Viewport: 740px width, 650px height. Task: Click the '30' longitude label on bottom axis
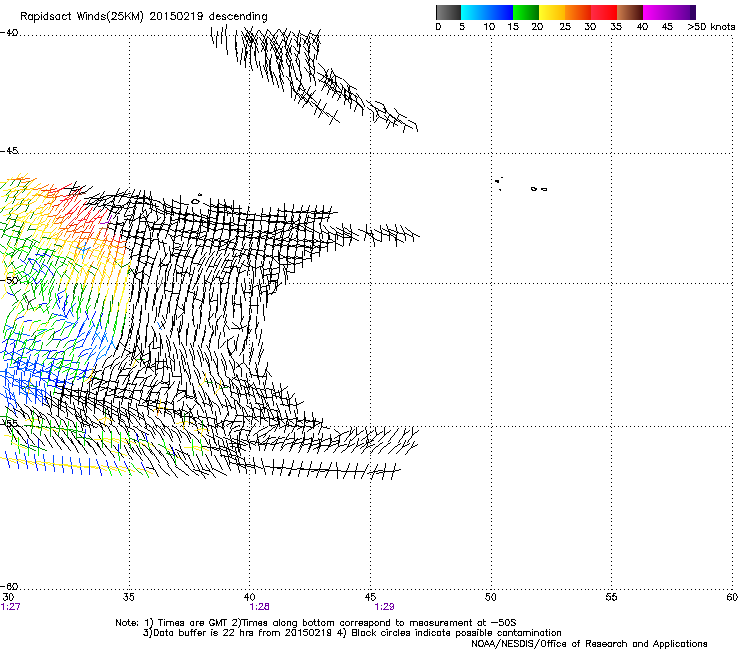tap(8, 597)
